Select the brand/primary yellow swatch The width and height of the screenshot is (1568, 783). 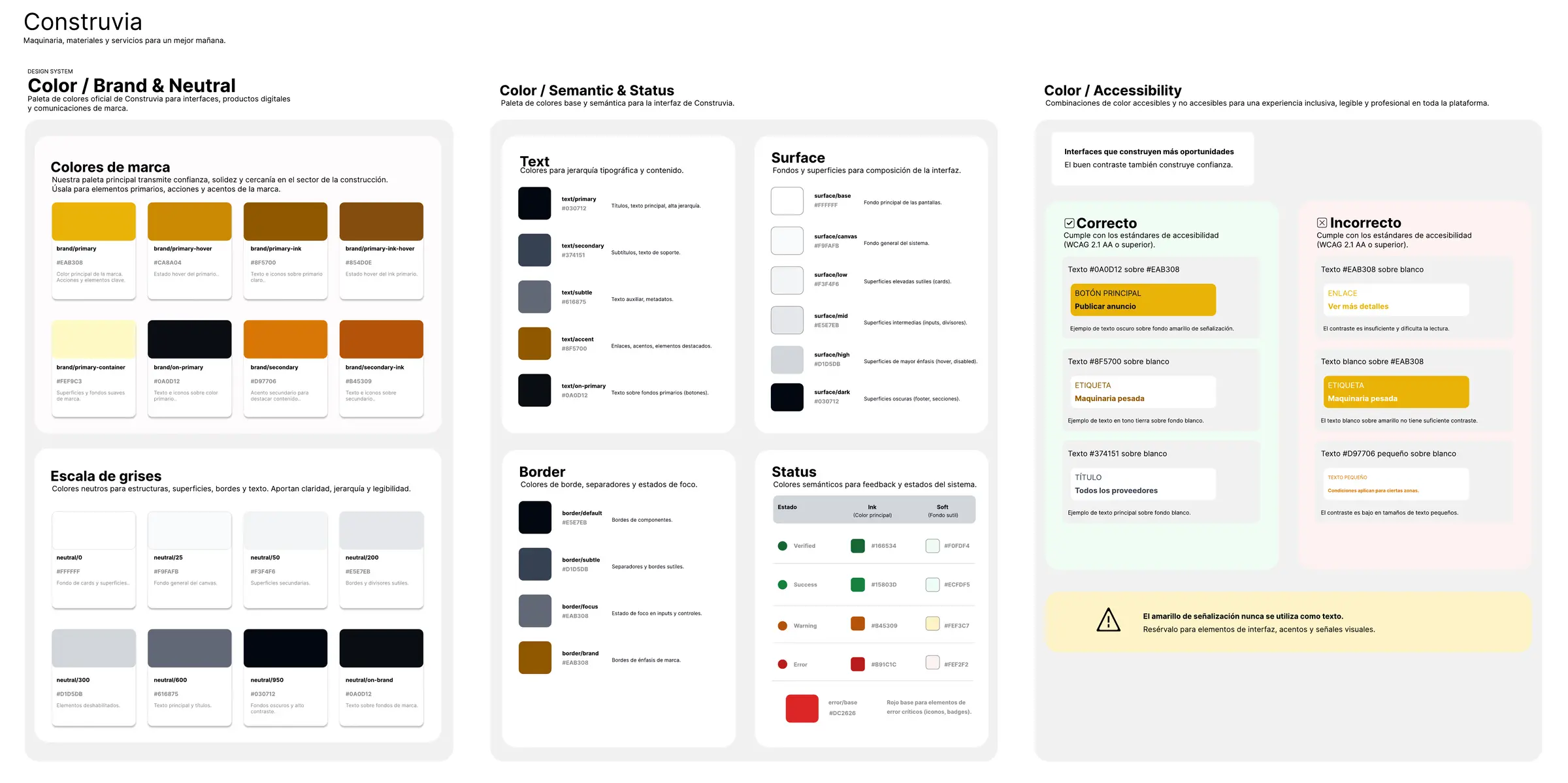[93, 221]
